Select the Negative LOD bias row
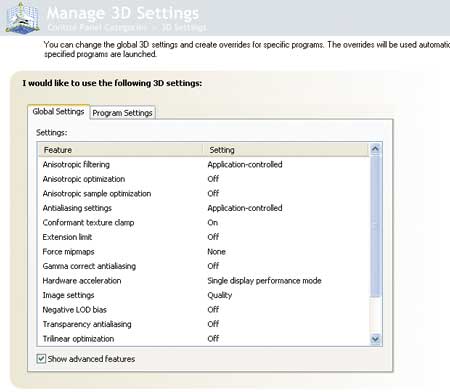This screenshot has height=392, width=450. point(203,310)
